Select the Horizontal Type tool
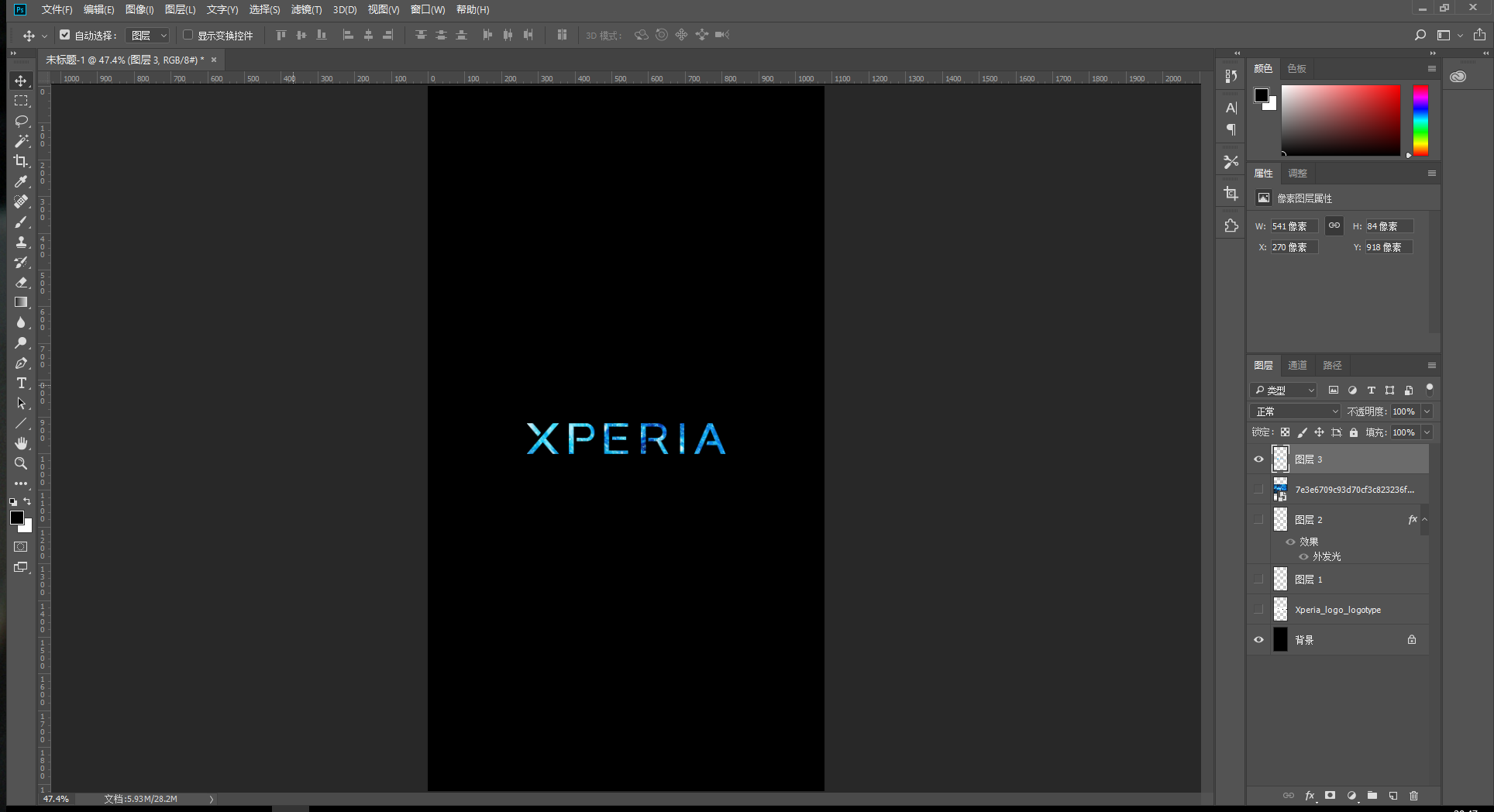The width and height of the screenshot is (1494, 812). click(x=21, y=383)
